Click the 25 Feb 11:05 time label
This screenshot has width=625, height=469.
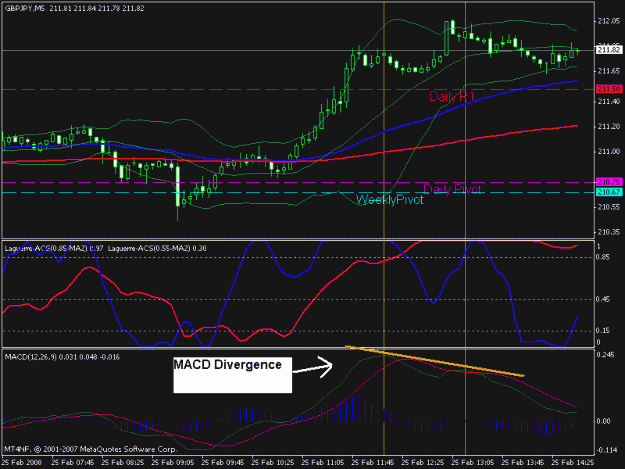pos(322,463)
